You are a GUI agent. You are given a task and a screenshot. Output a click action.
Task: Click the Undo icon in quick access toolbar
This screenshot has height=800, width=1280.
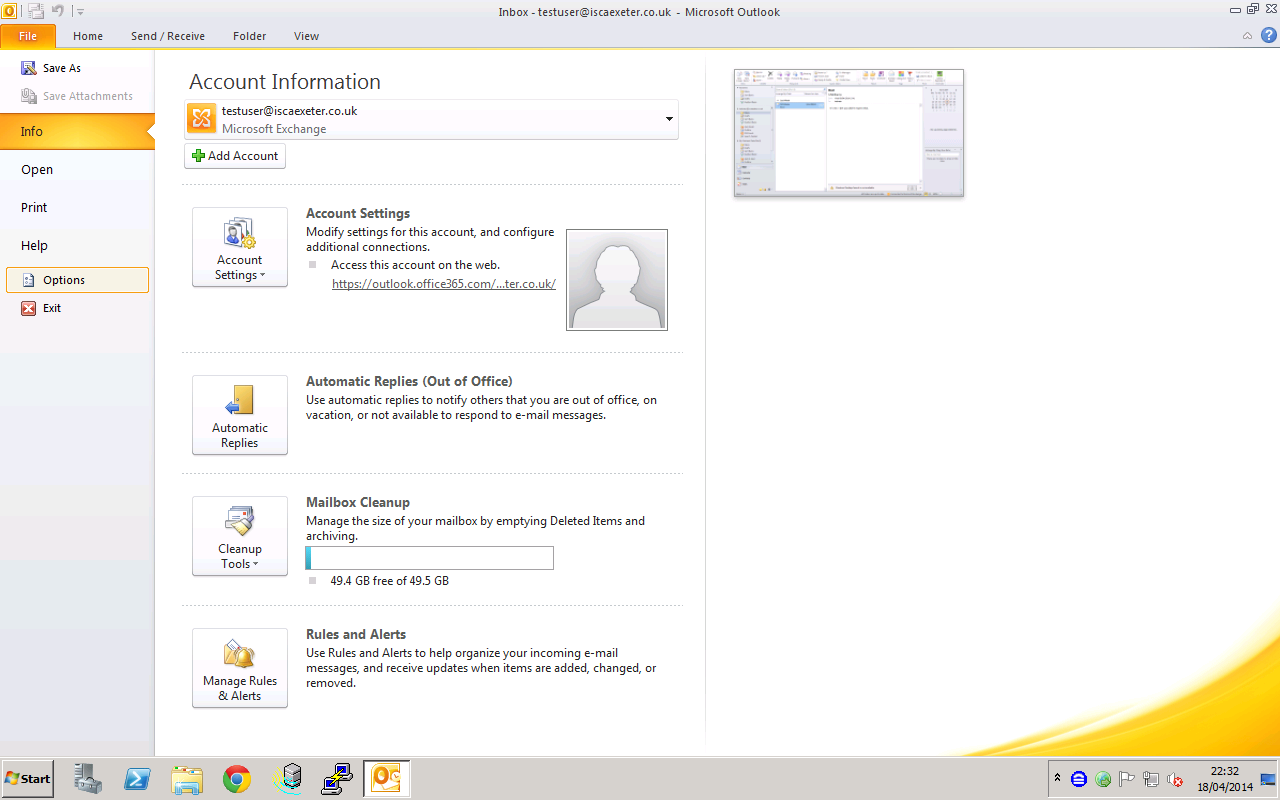[x=58, y=11]
